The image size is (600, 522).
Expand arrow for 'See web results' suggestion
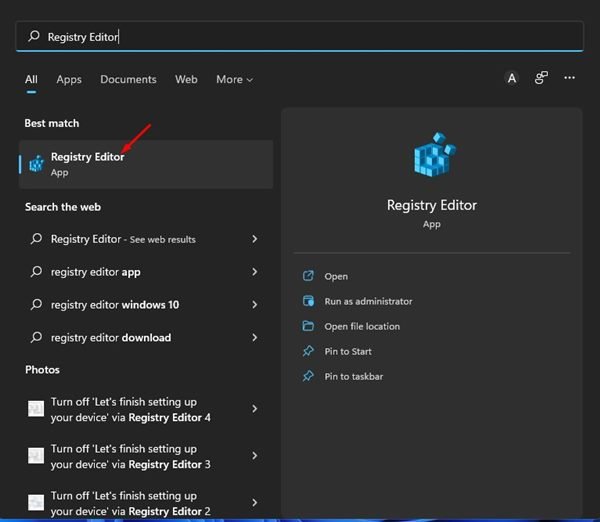point(254,239)
